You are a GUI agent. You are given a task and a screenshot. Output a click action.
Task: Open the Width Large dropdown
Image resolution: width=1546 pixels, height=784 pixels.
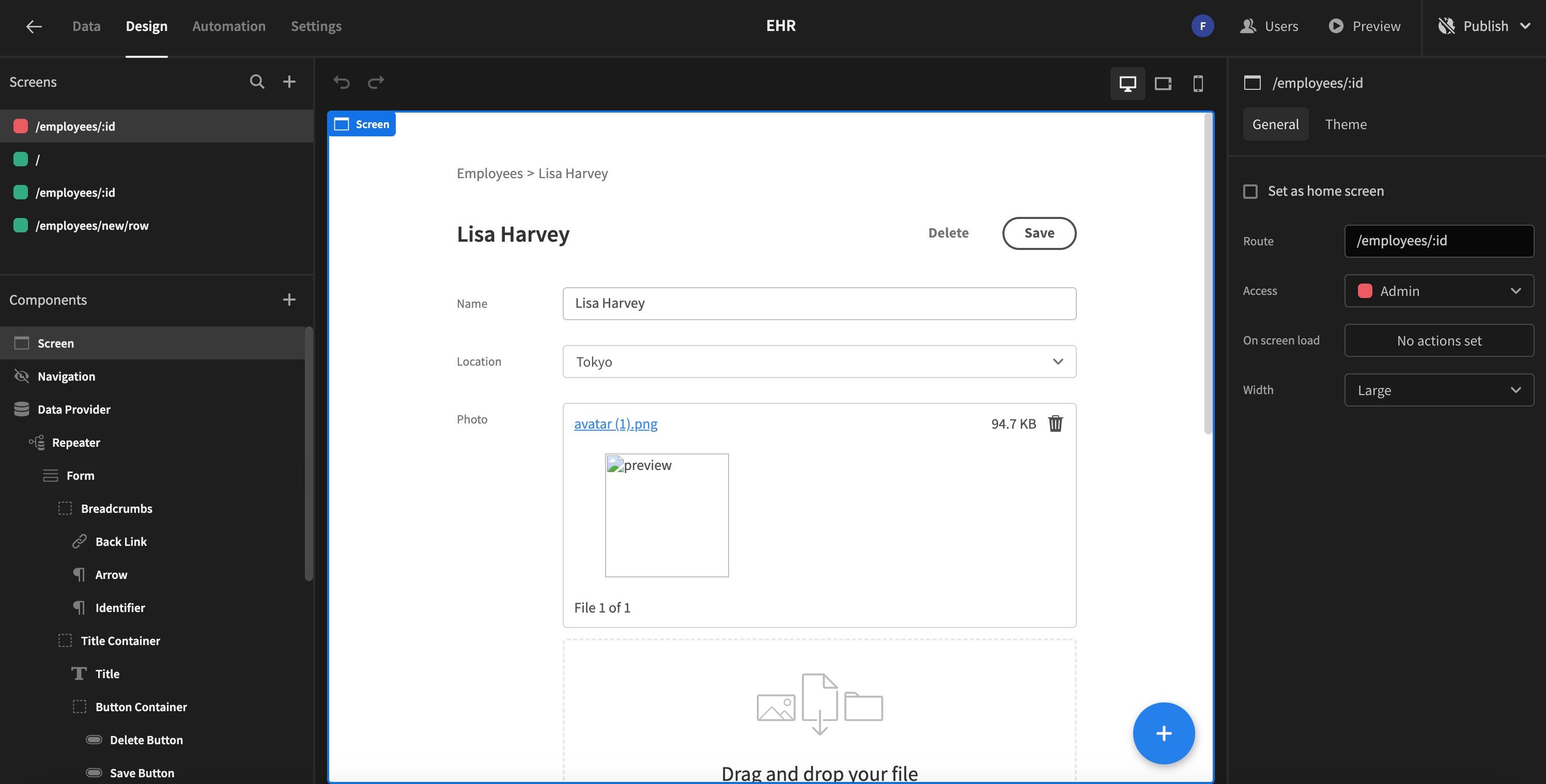(1439, 390)
